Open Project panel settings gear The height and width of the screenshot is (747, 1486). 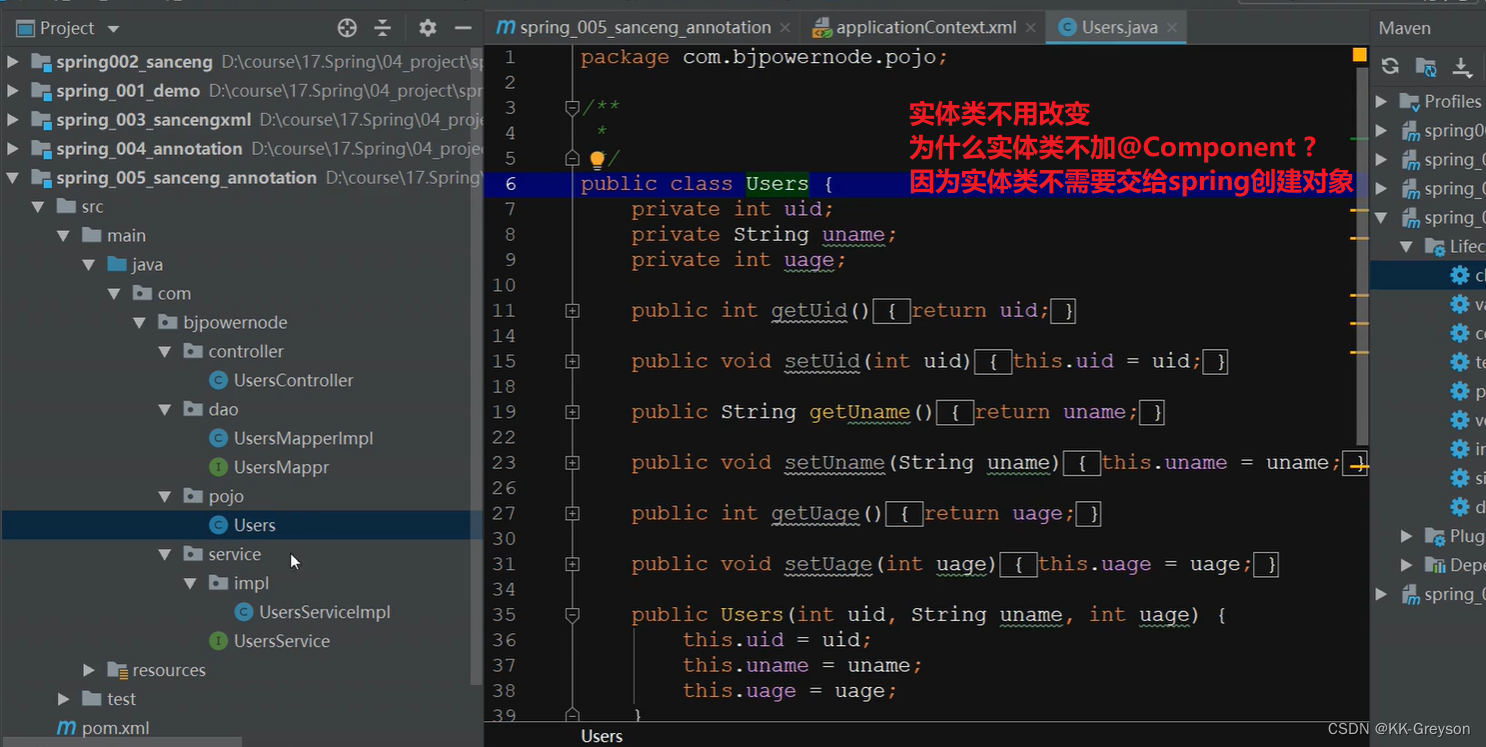(427, 28)
